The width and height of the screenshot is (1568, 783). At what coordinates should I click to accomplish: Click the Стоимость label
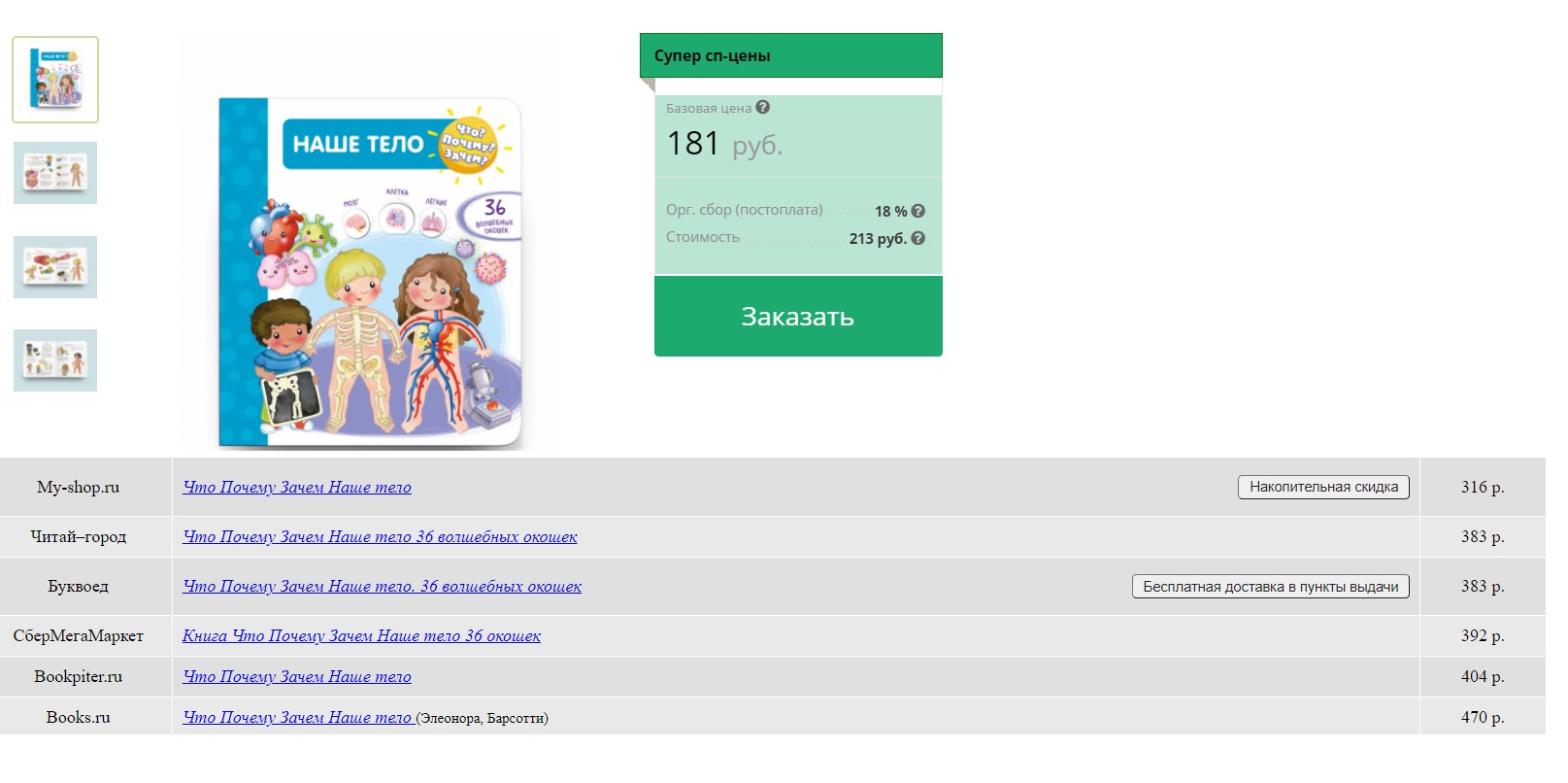pos(703,237)
